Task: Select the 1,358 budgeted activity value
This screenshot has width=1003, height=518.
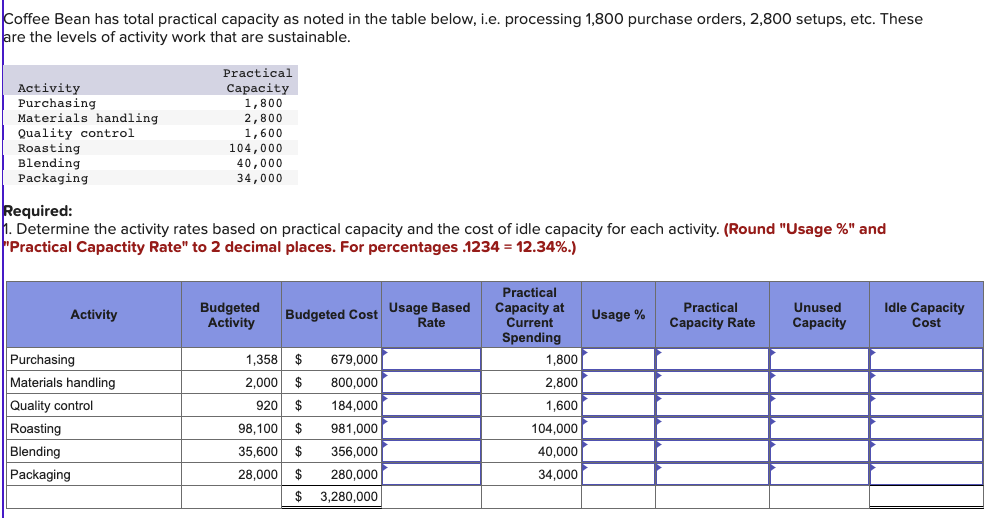Action: (x=262, y=359)
